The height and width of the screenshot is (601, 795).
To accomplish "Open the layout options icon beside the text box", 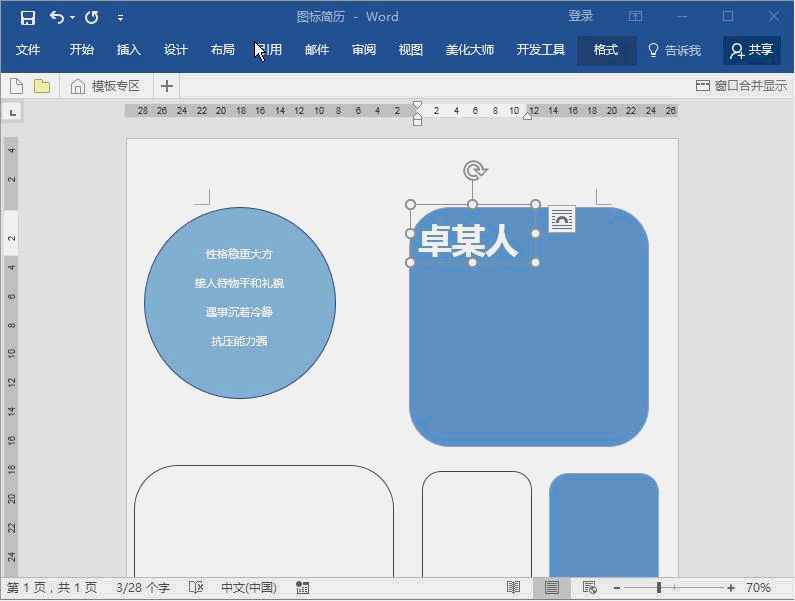I will pos(562,219).
